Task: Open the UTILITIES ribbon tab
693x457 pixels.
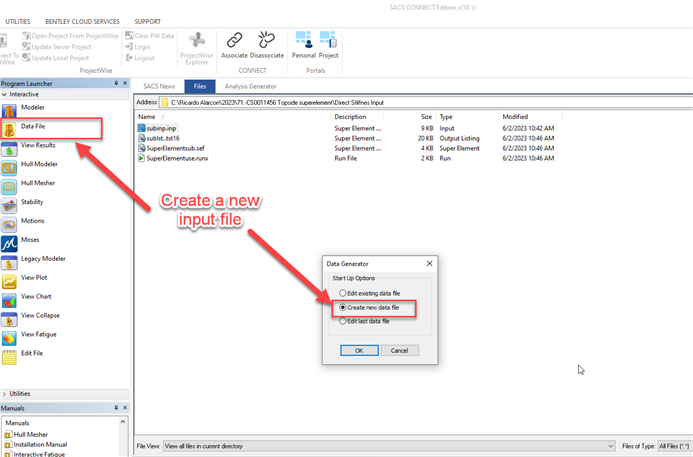Action: click(18, 22)
